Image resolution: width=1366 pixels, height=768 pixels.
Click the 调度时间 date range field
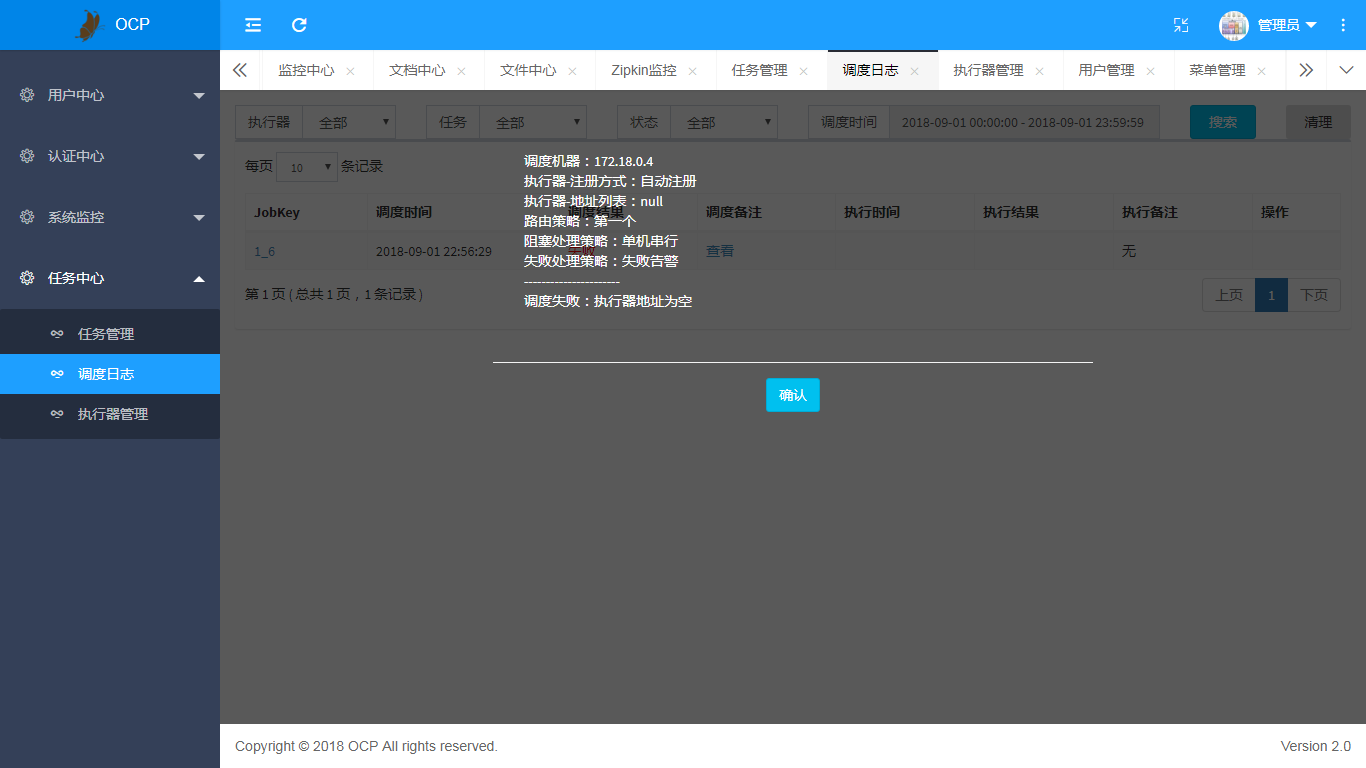point(1024,122)
